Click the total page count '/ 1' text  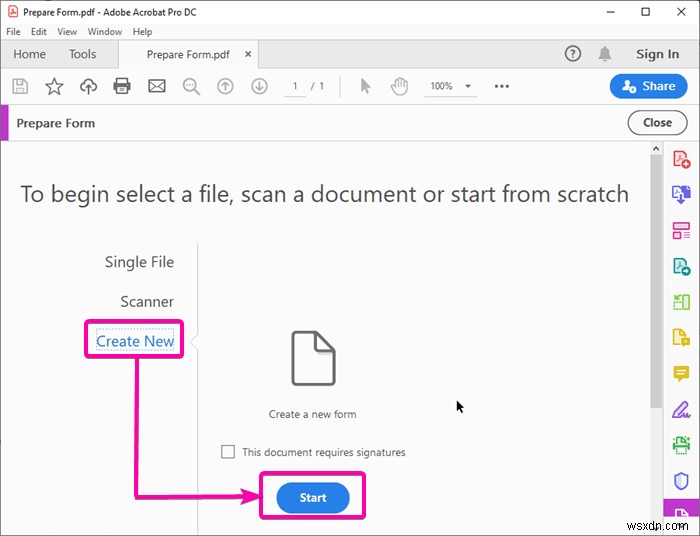[317, 86]
